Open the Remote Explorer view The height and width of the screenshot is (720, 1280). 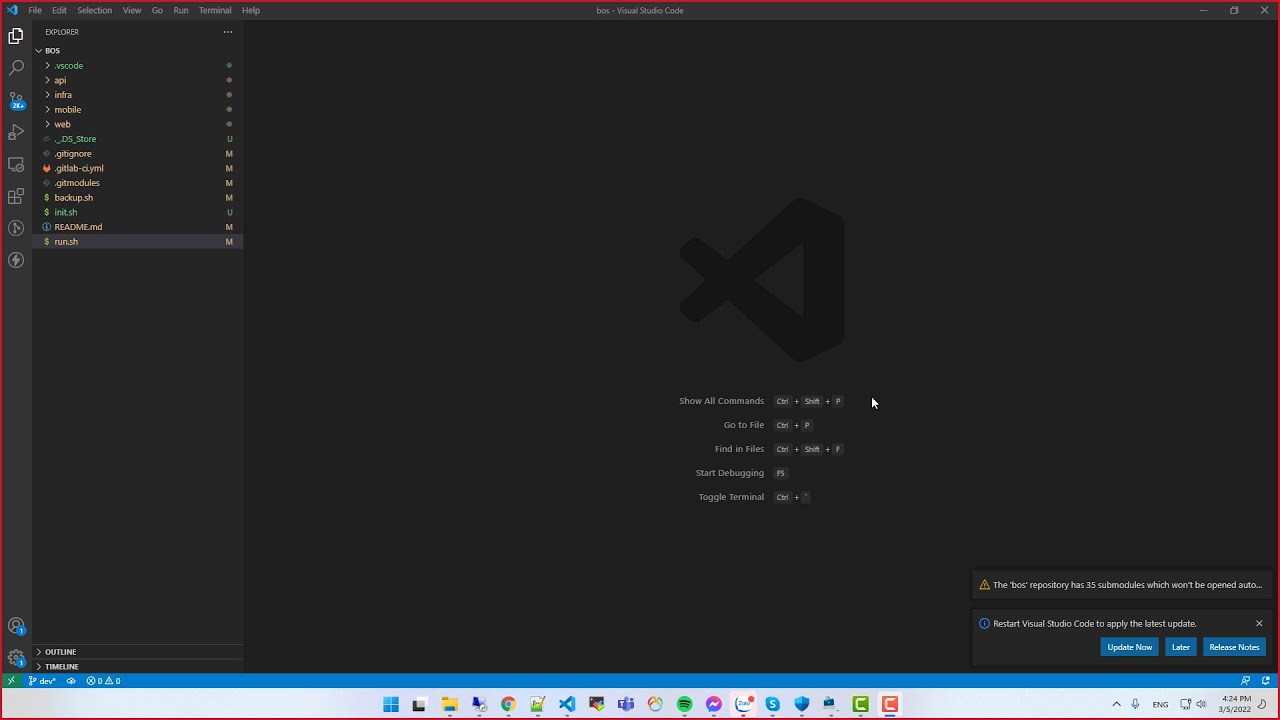(16, 164)
